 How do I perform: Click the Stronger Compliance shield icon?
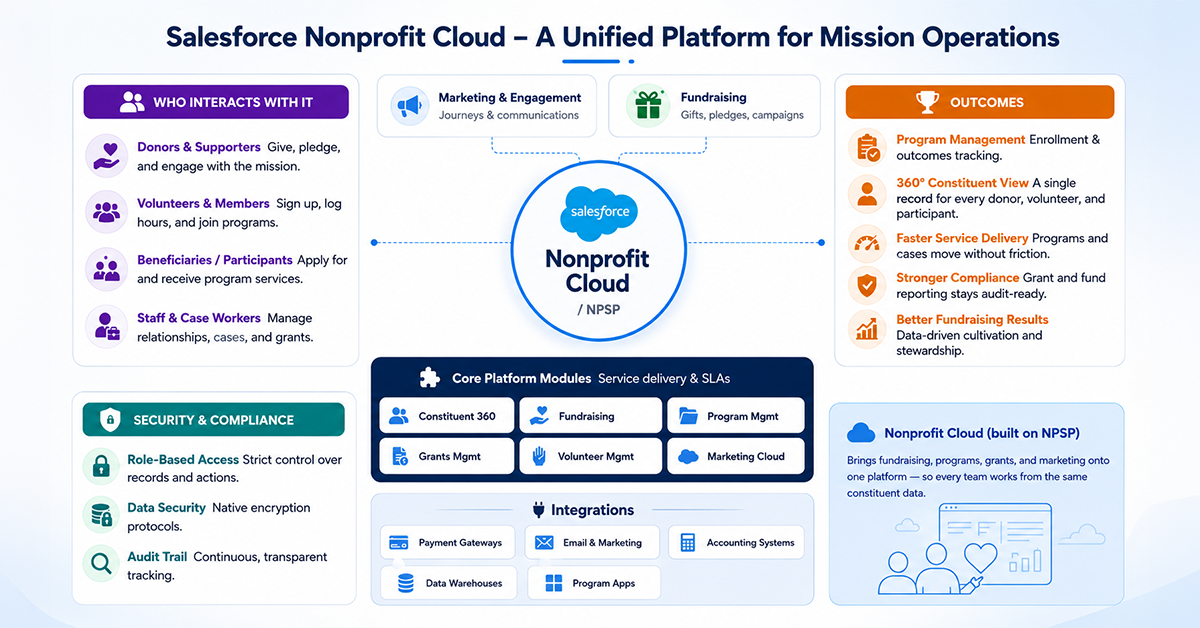[x=867, y=285]
